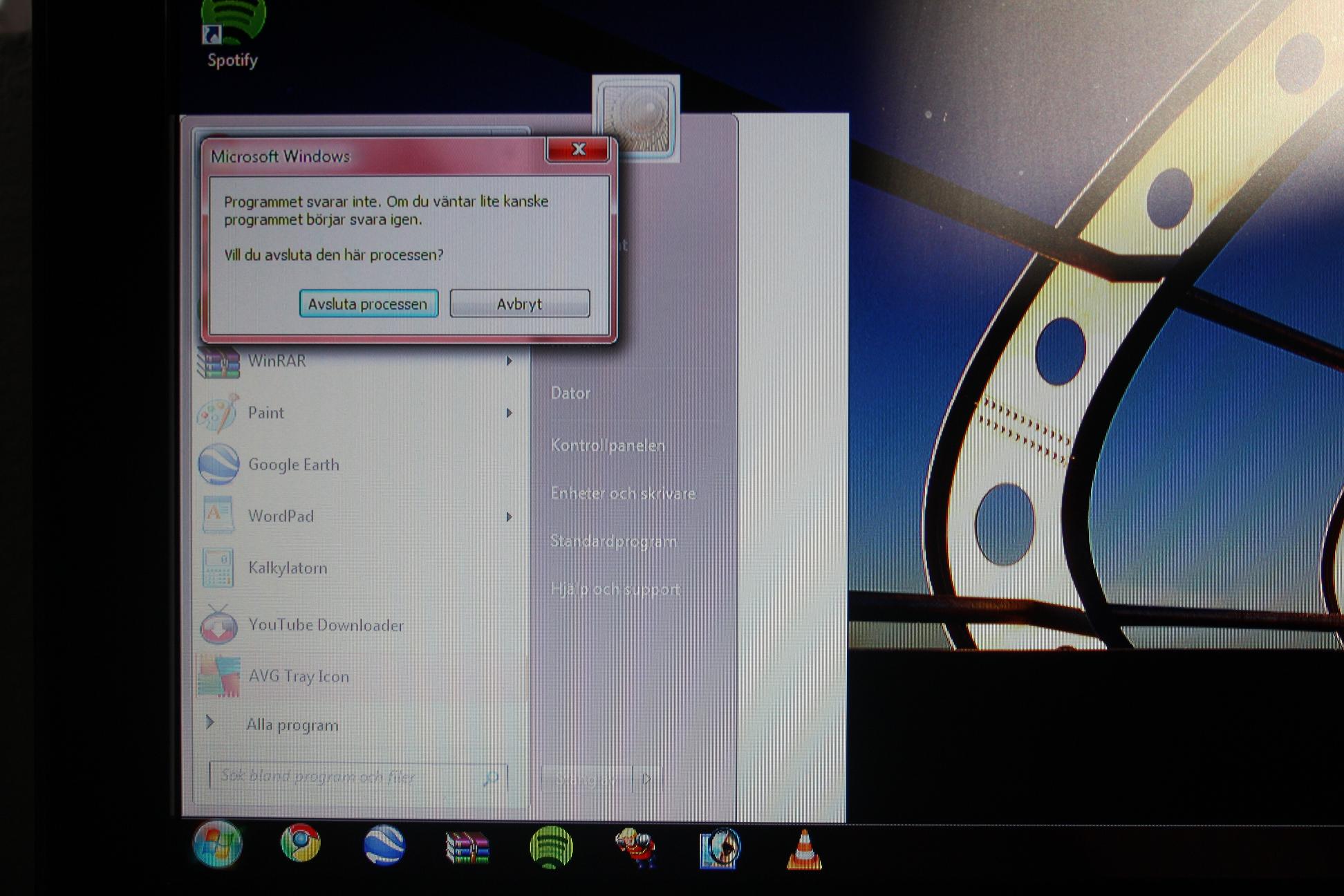
Task: Open Google Earth from Start menu
Action: coord(294,465)
